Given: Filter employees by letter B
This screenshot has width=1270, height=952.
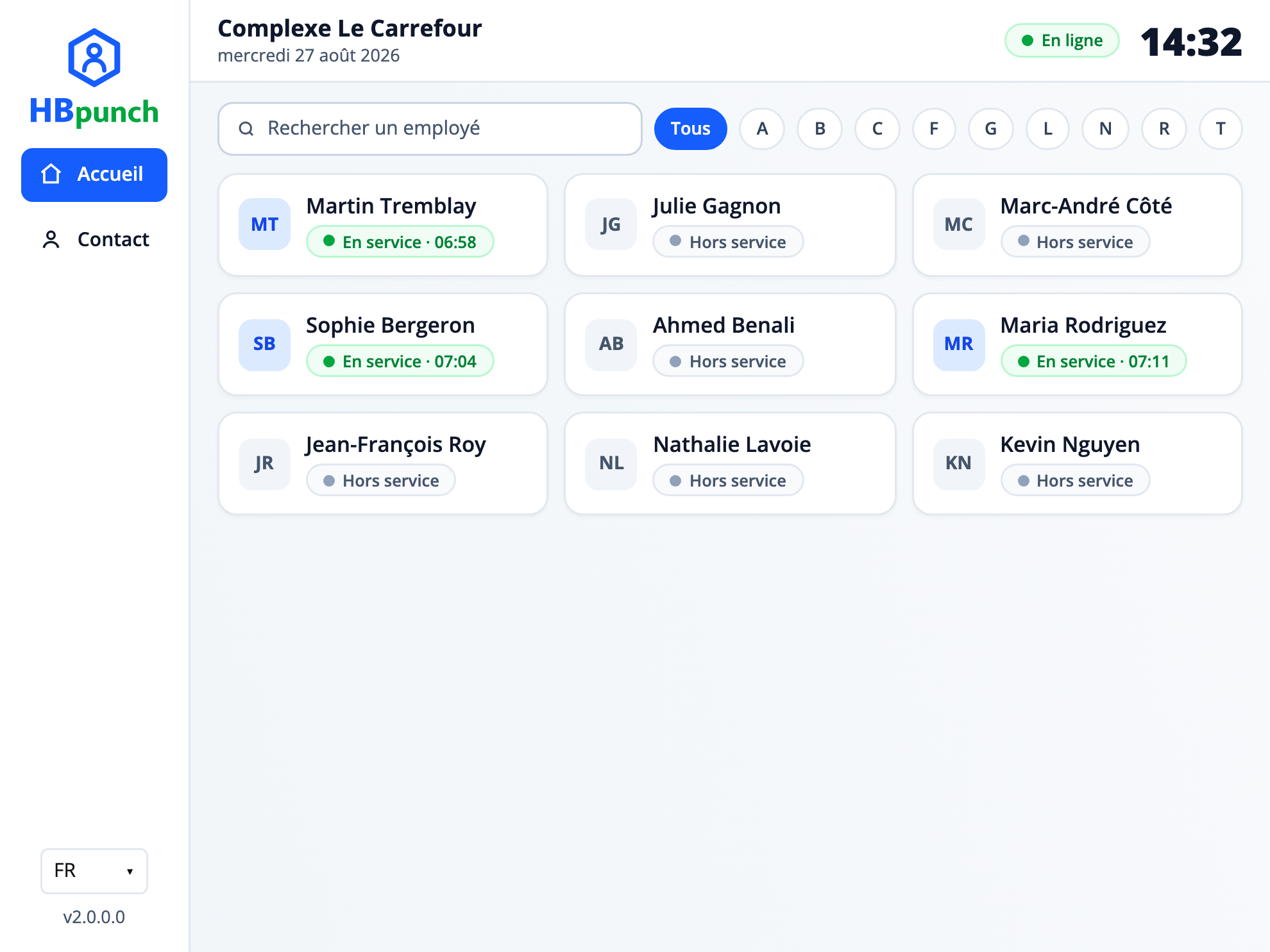Looking at the screenshot, I should point(820,129).
